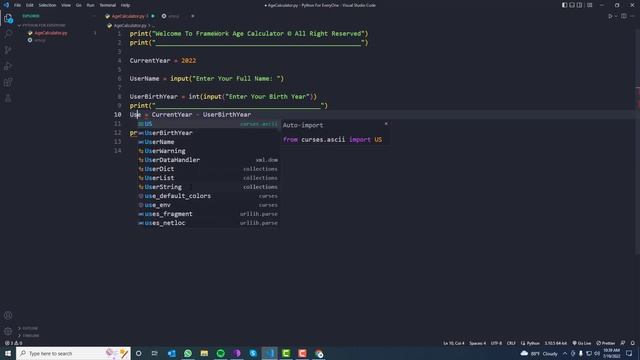Open Skype from the taskbar
The image size is (640, 360).
(253, 353)
